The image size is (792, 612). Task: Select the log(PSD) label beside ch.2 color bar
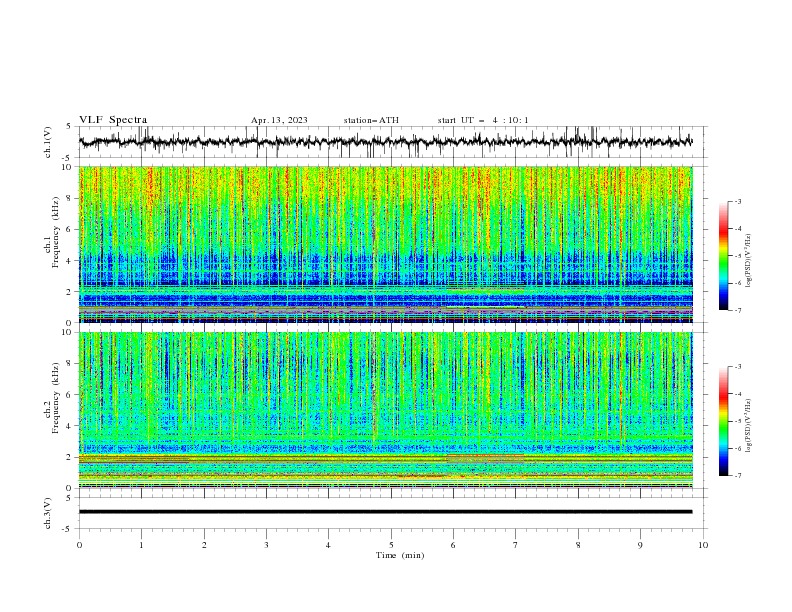pyautogui.click(x=749, y=426)
